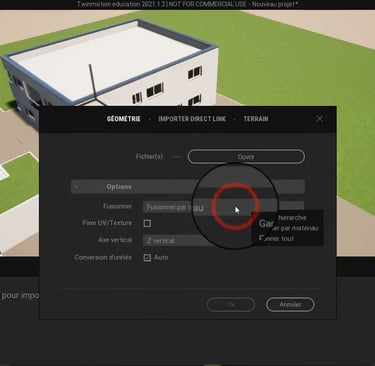Close the import dialog with X
375x366 pixels.
click(319, 119)
